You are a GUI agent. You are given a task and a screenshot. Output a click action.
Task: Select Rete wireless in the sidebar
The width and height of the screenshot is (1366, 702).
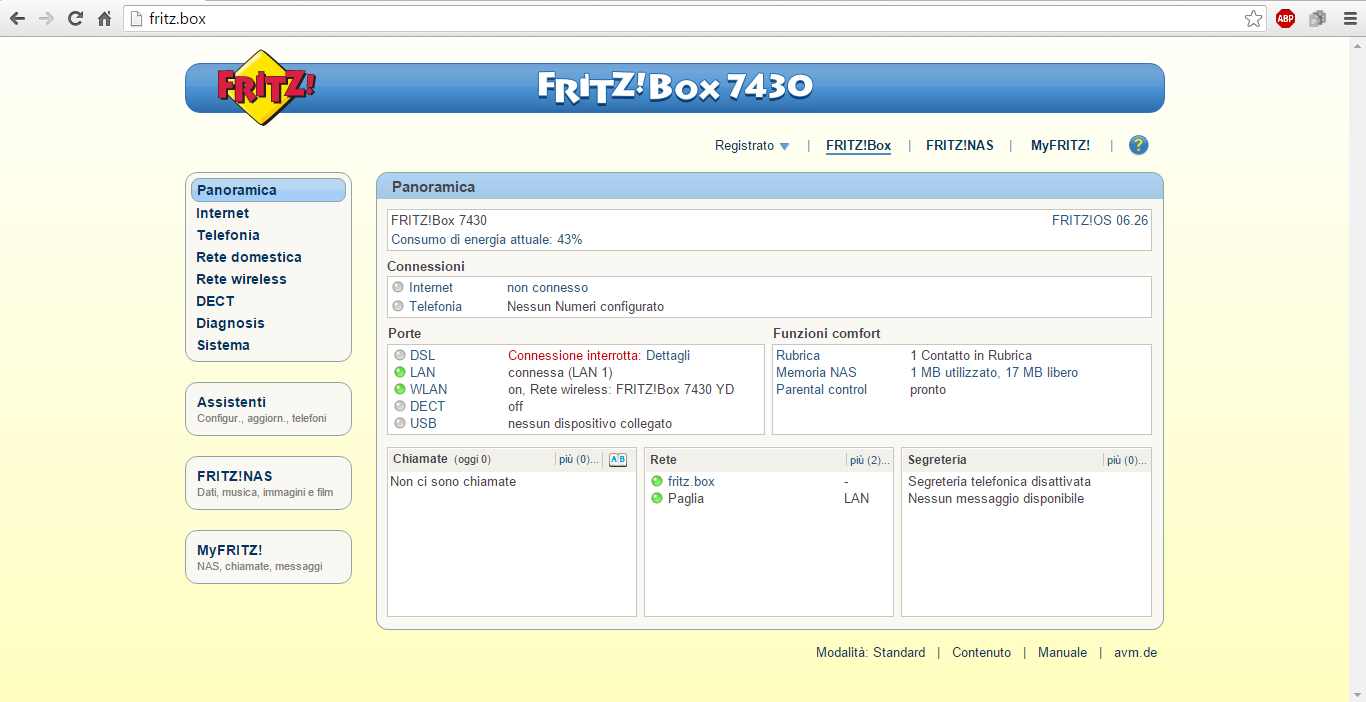click(241, 279)
